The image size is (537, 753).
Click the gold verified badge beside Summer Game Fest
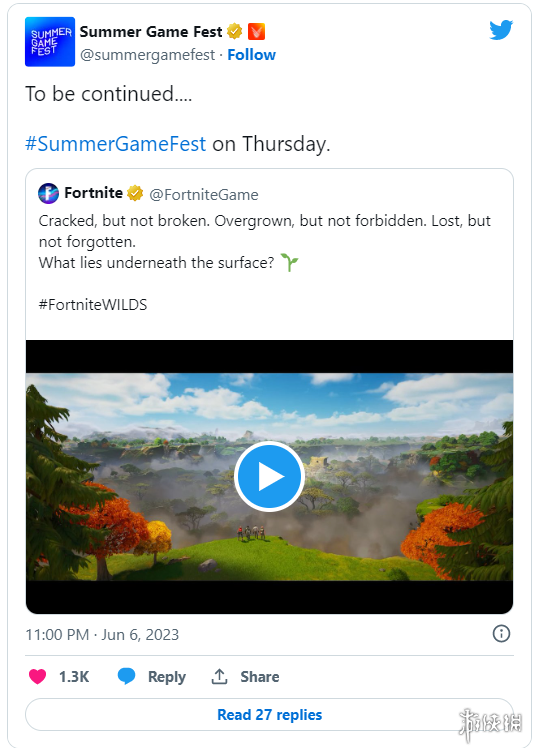tap(234, 32)
